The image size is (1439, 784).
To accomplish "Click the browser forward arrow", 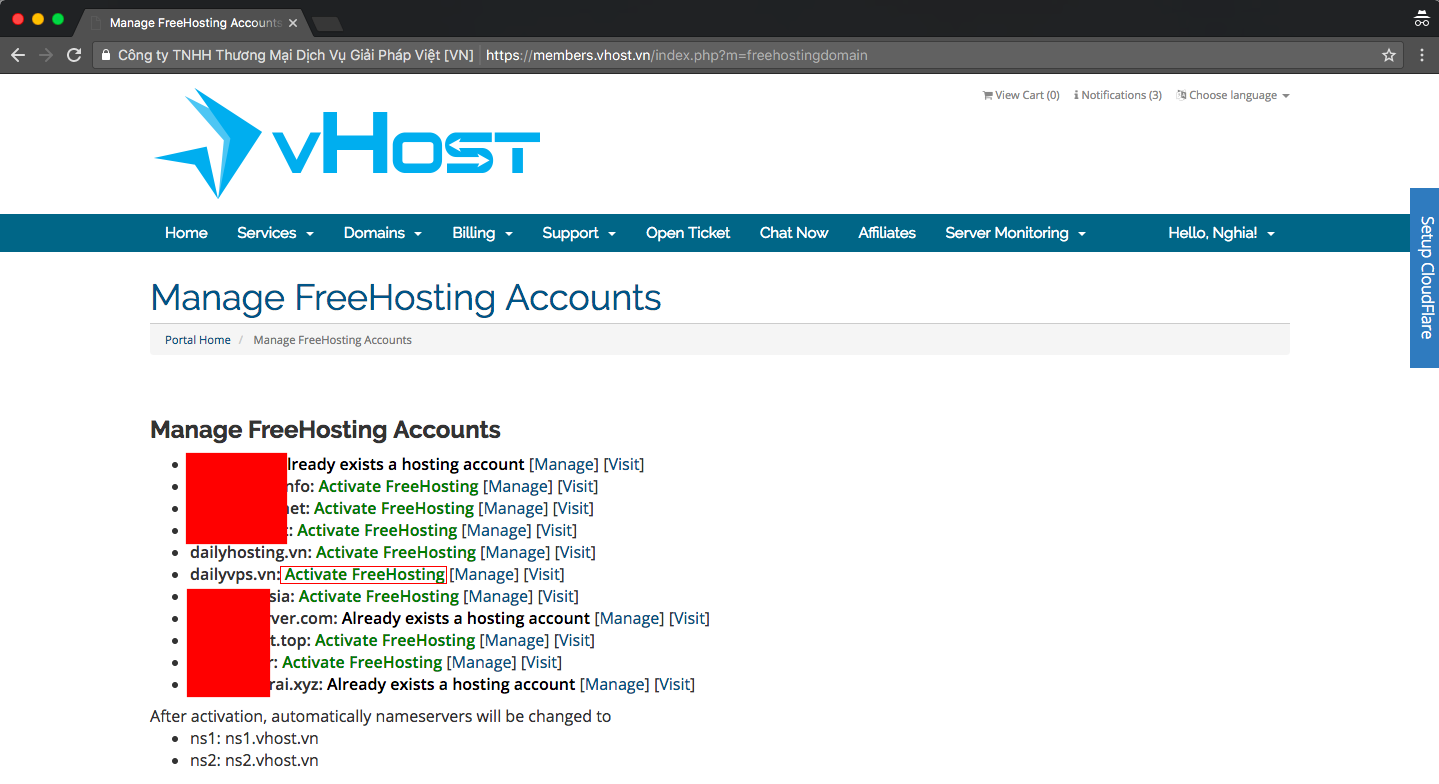I will click(45, 56).
